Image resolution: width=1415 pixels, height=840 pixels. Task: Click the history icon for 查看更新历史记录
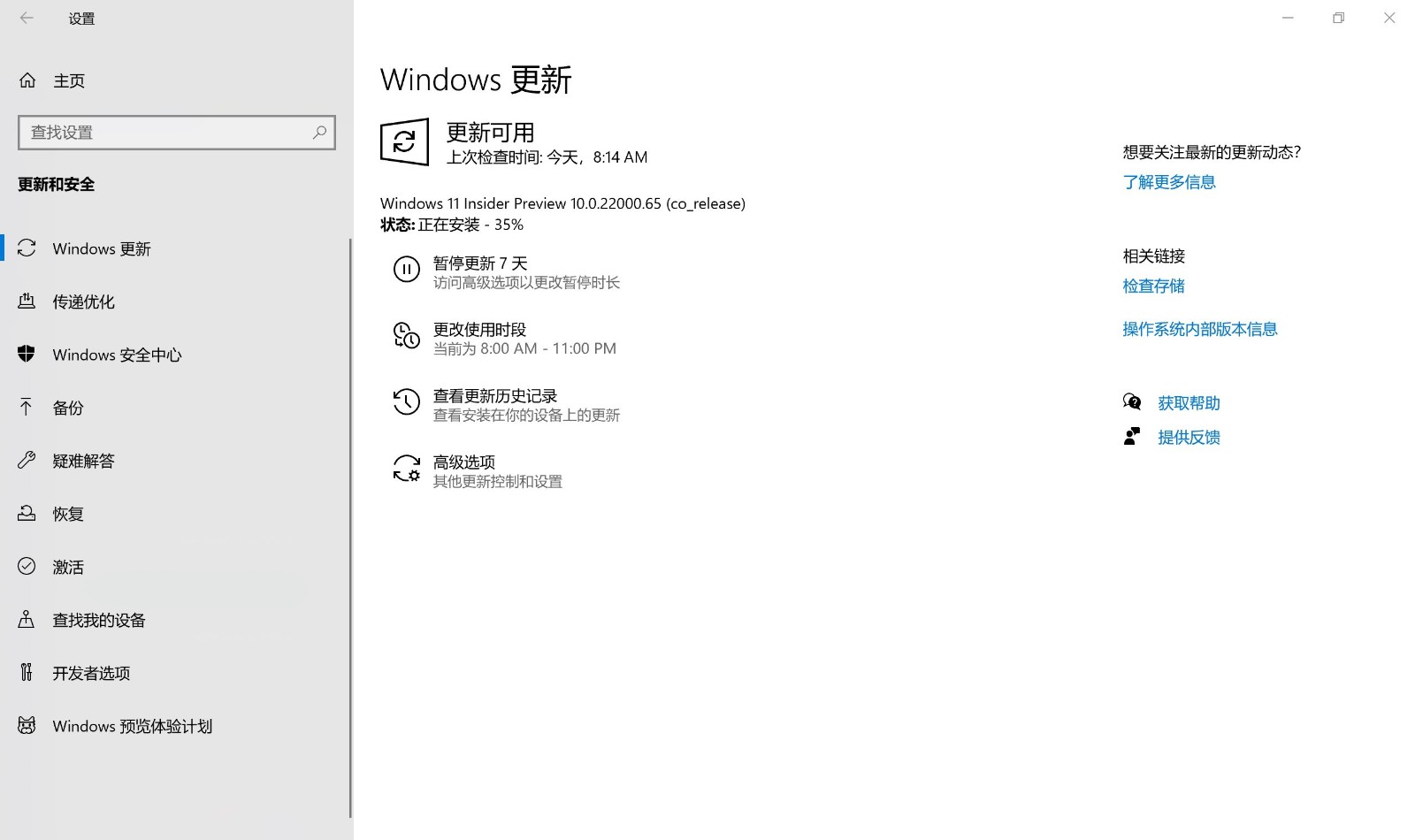coord(406,402)
